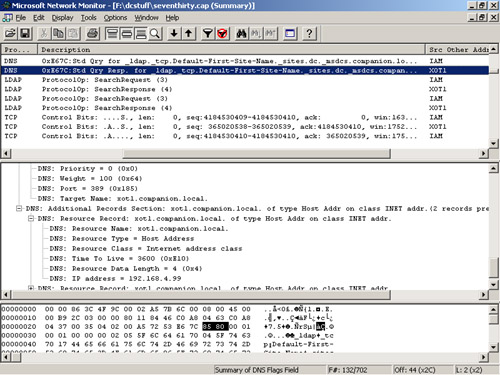
Task: Select the last TCP row with Control Bits .A....
Action: [245, 136]
